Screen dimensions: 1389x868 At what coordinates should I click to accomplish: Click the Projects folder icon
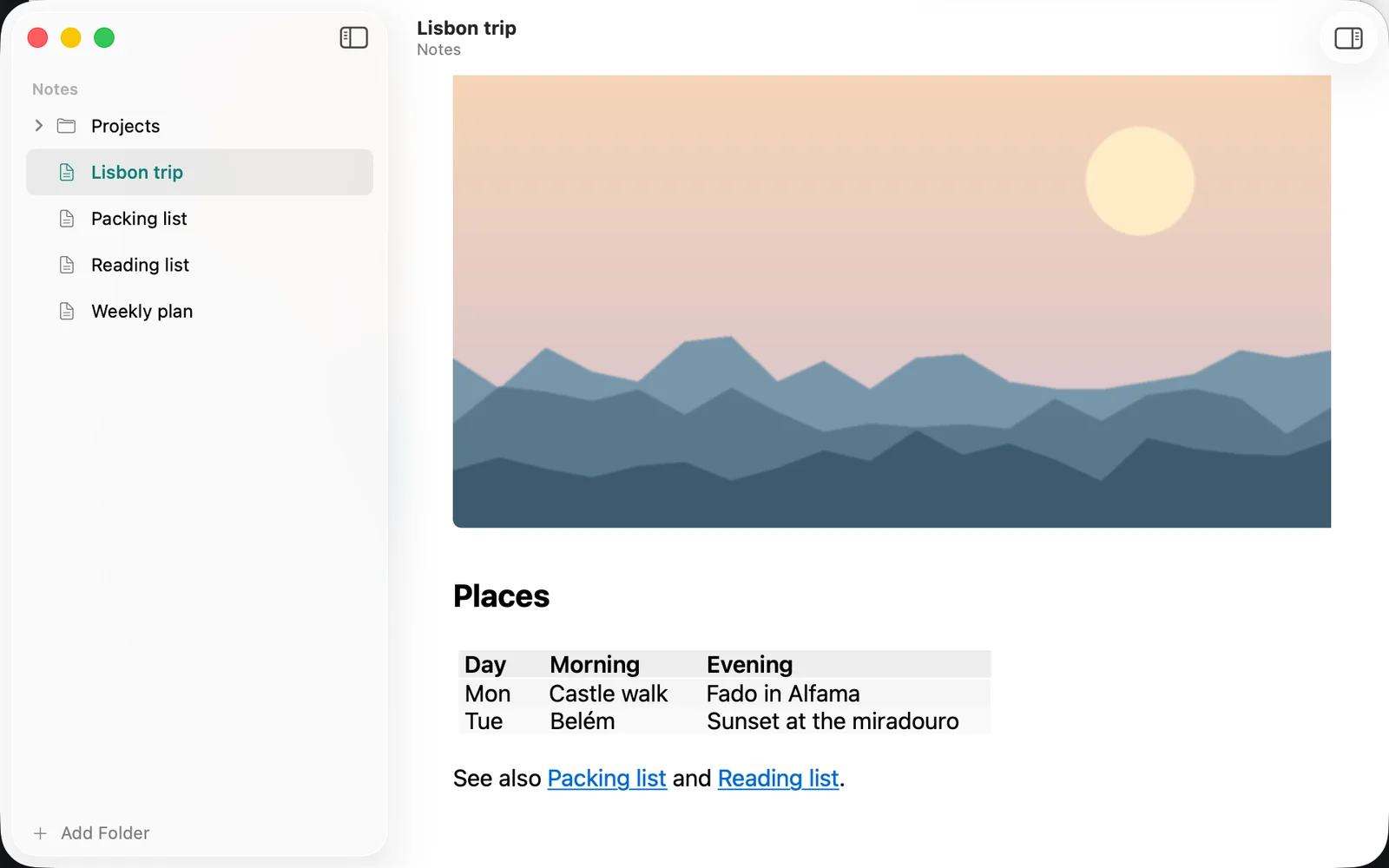(66, 126)
